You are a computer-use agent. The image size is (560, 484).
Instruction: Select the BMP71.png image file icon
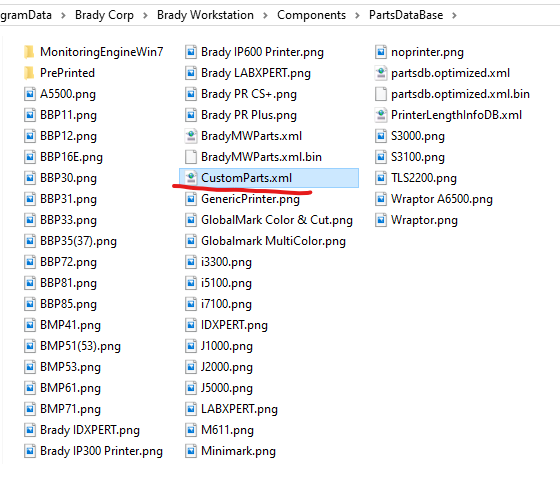[30, 409]
